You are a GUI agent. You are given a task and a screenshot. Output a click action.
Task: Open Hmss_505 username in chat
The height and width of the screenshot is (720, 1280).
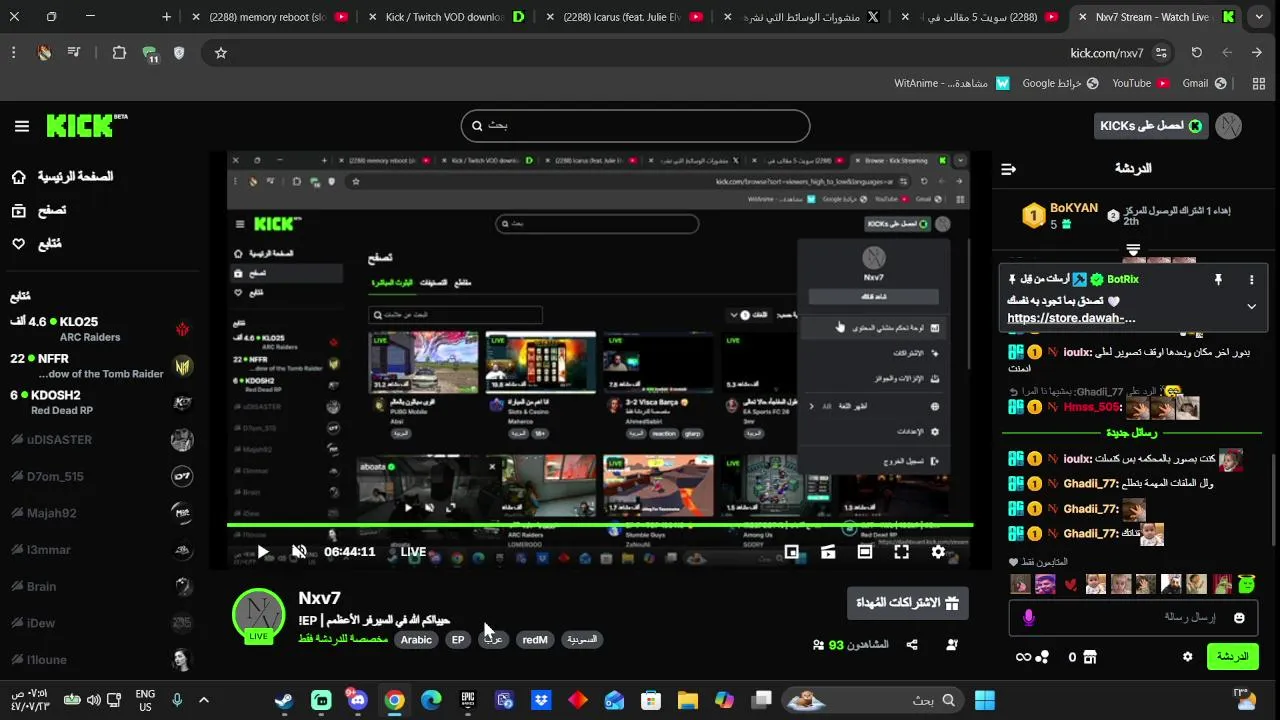tap(1092, 408)
